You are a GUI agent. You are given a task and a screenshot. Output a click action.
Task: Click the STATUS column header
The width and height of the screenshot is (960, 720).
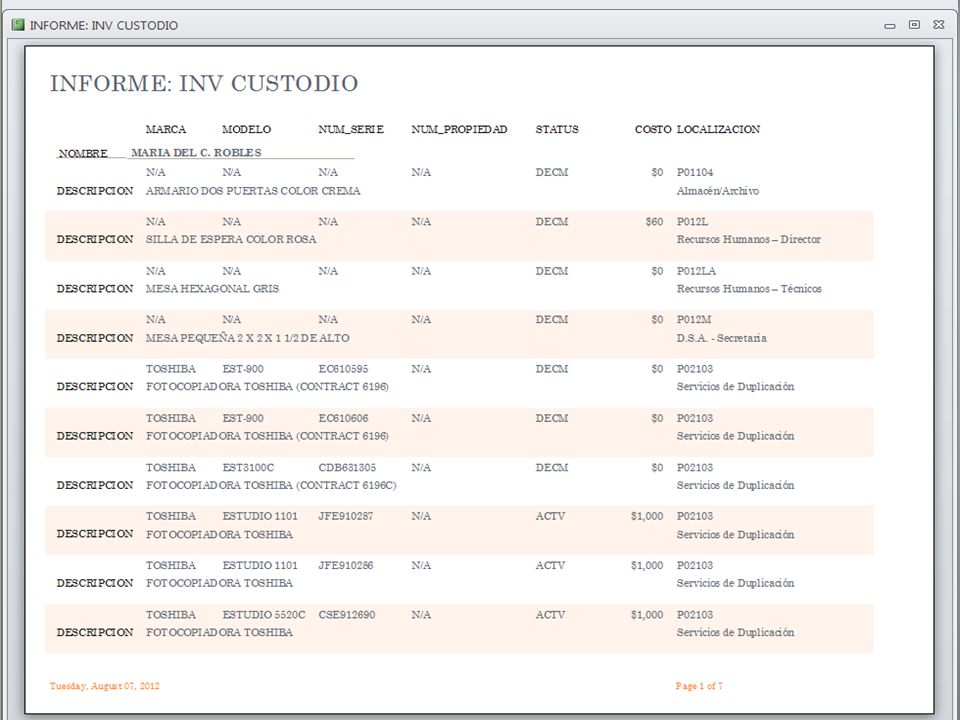point(557,129)
